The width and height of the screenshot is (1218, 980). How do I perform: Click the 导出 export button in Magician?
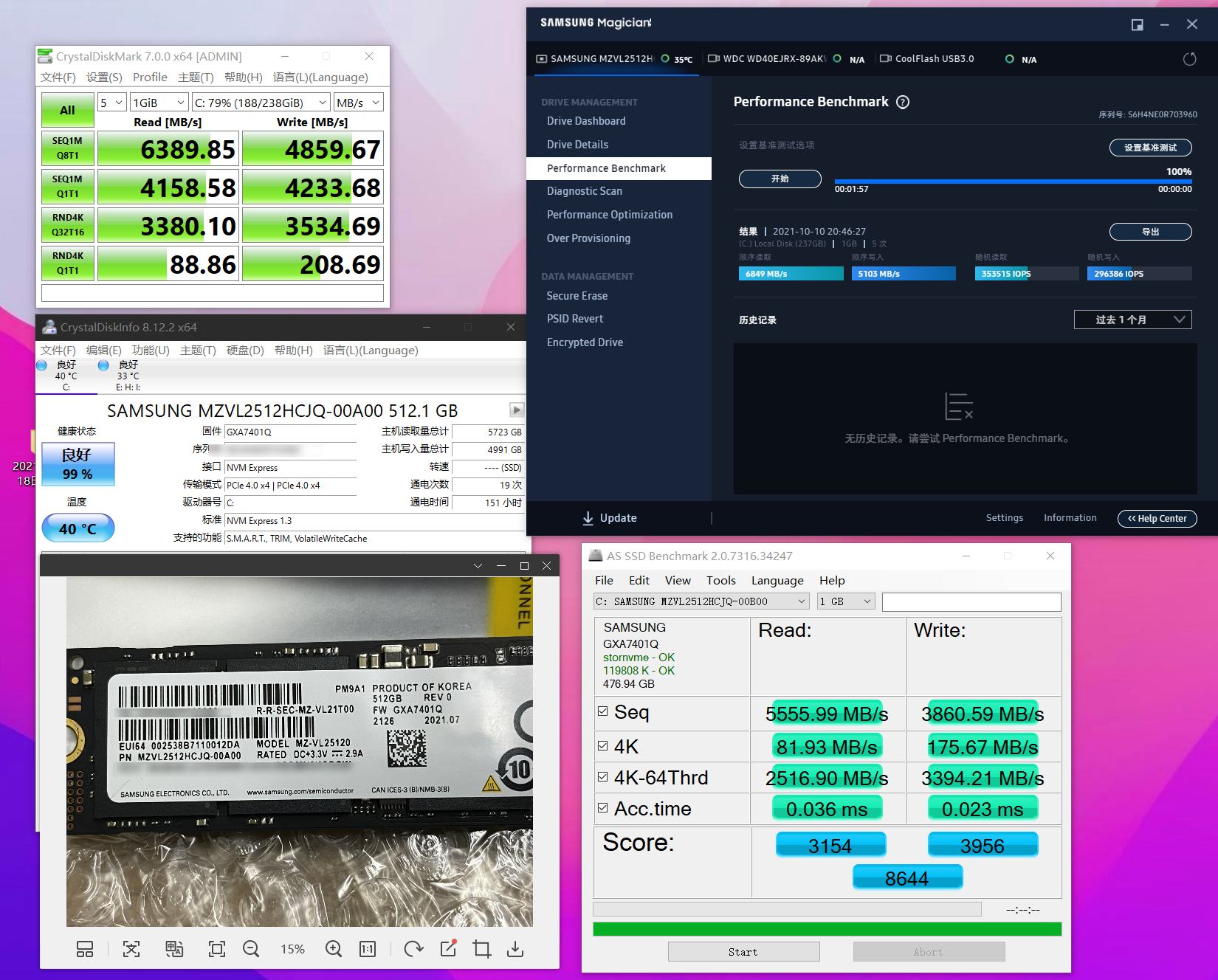pyautogui.click(x=1151, y=232)
